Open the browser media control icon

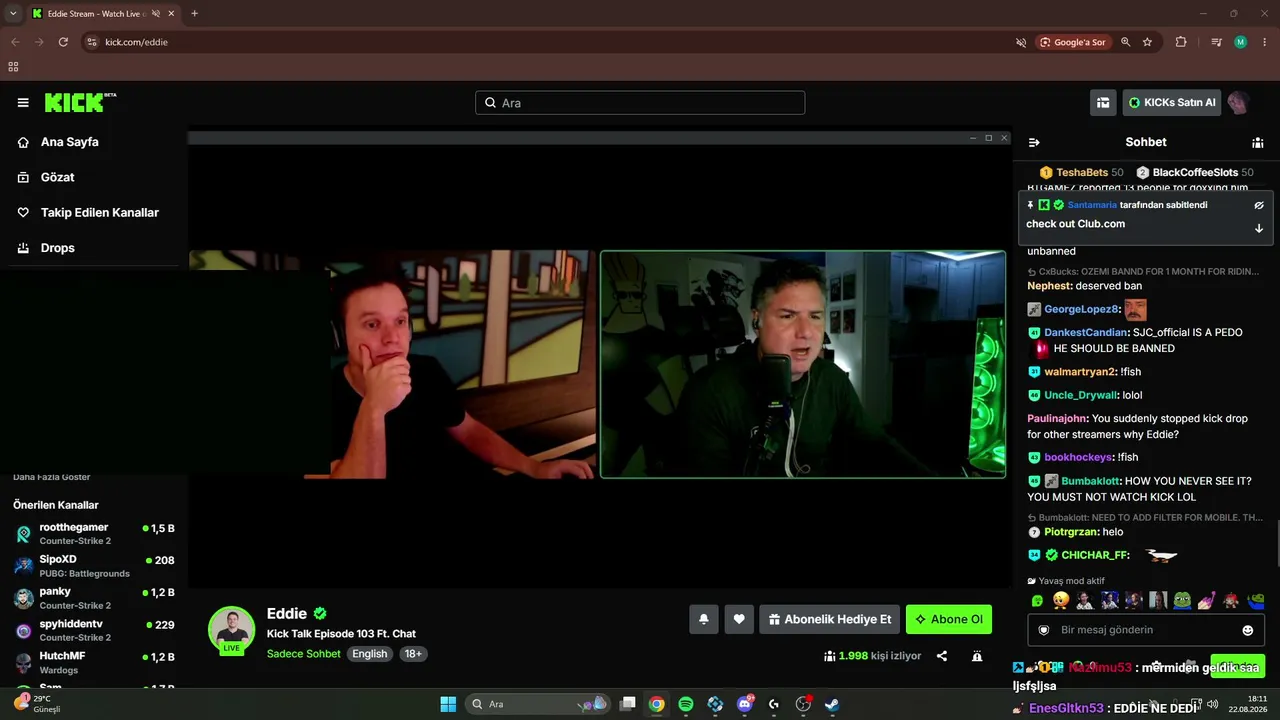pyautogui.click(x=1216, y=42)
